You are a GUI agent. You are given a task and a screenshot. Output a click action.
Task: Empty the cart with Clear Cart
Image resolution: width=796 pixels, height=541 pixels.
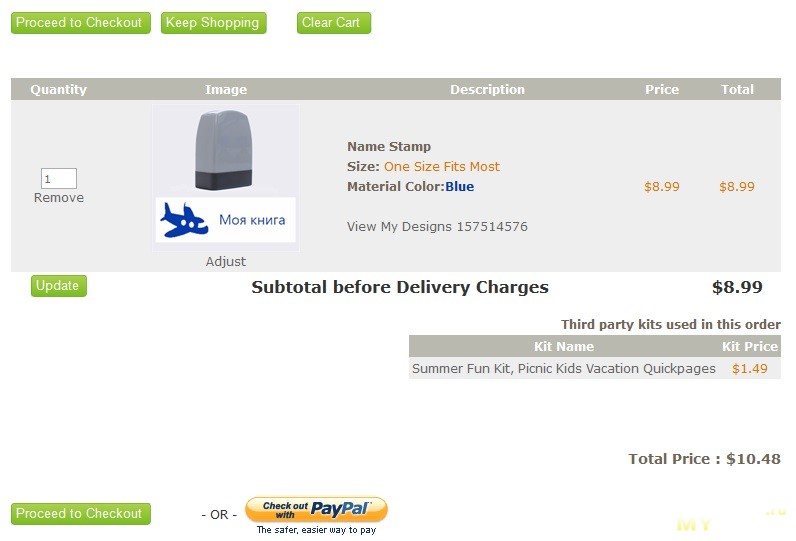coord(334,23)
